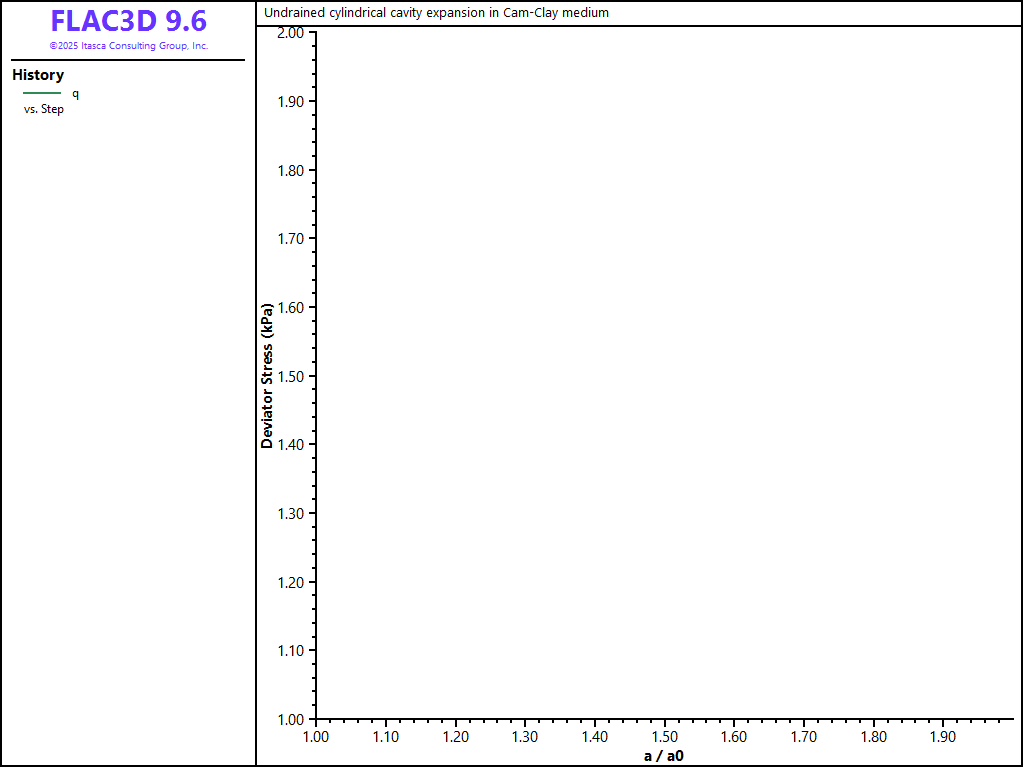The width and height of the screenshot is (1024, 768).
Task: Select the q history legend label
Action: pos(75,93)
